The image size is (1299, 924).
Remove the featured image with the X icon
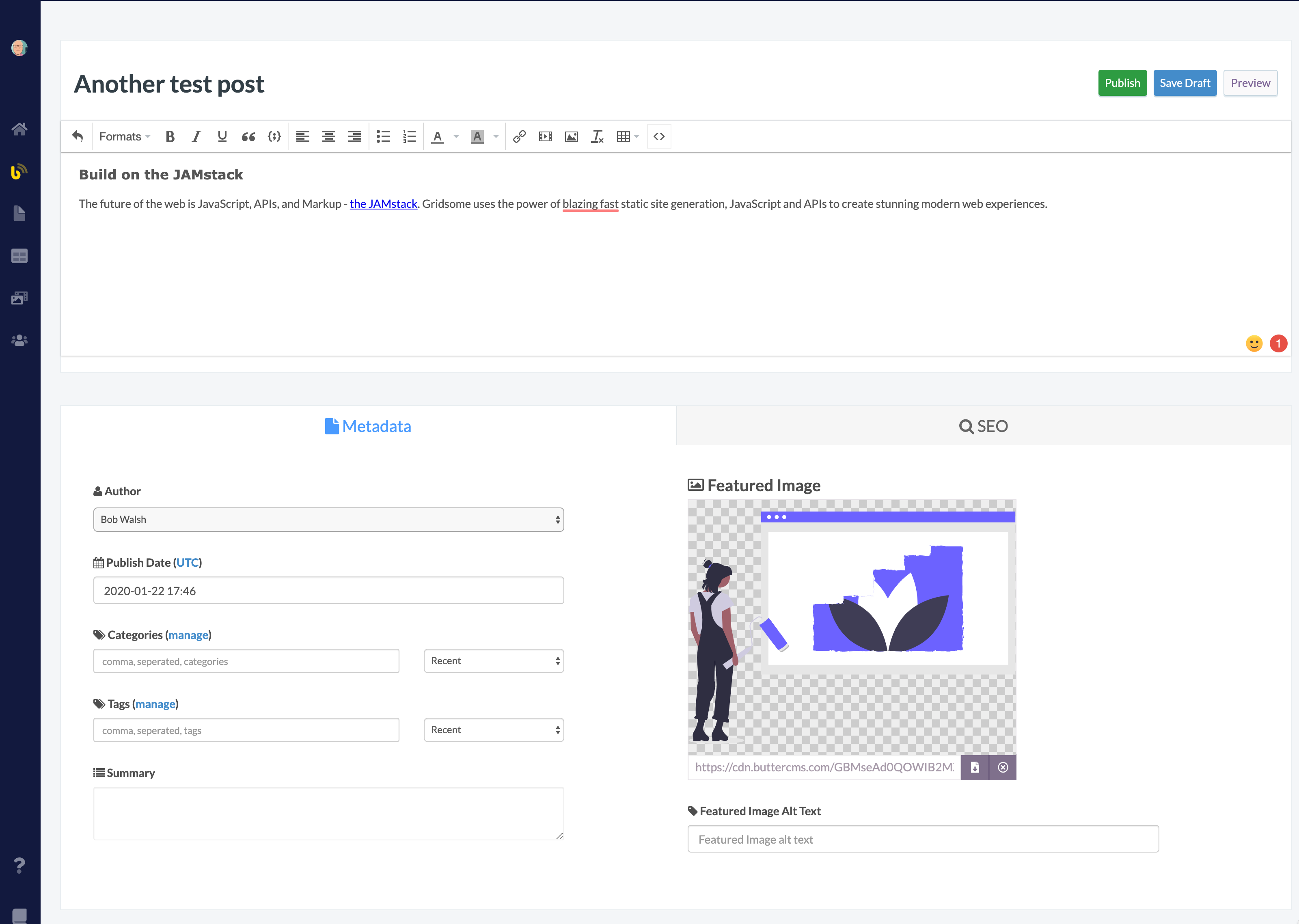tap(1003, 767)
